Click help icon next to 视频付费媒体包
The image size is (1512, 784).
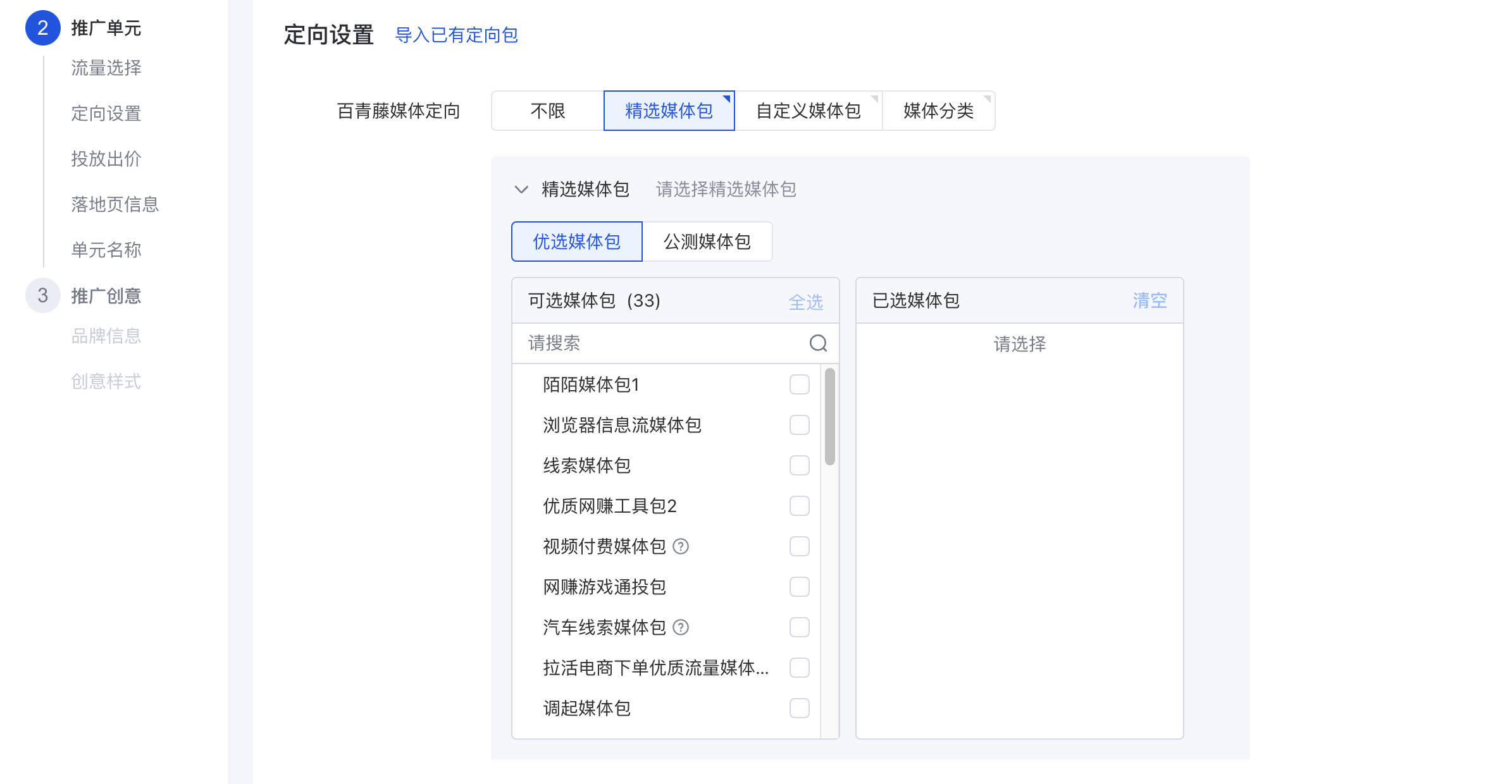pos(681,546)
